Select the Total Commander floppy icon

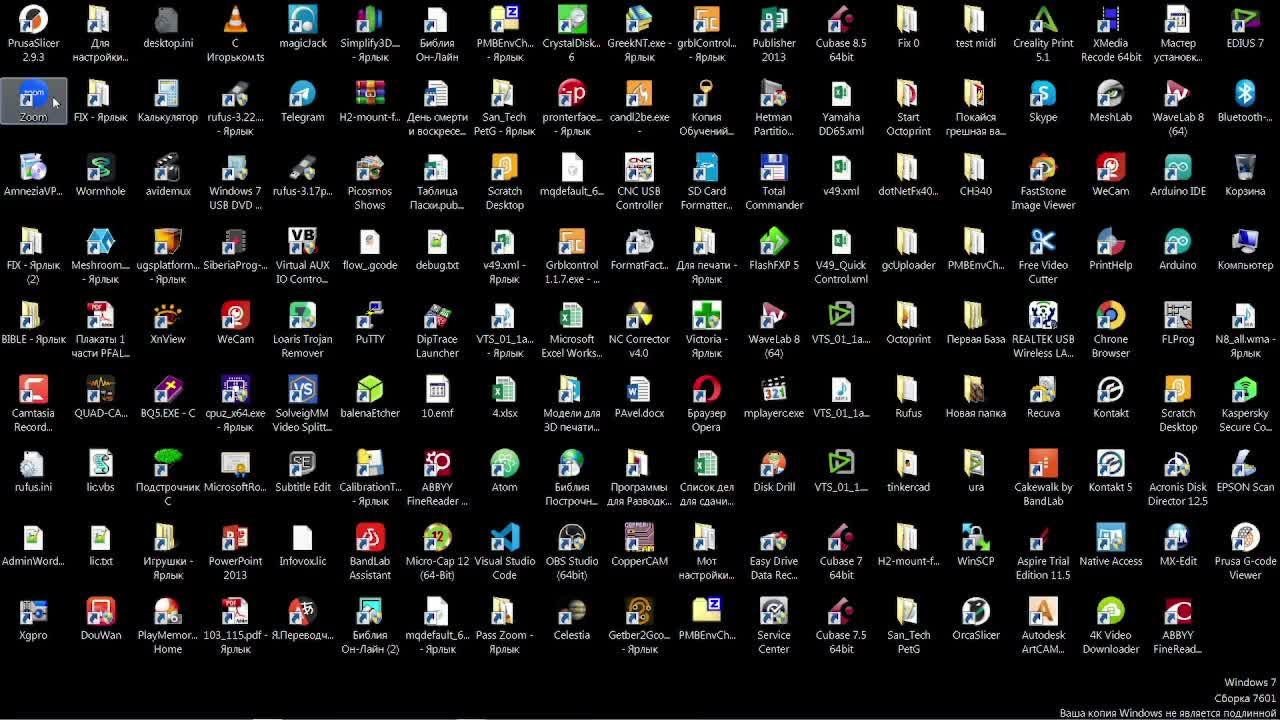tap(774, 167)
